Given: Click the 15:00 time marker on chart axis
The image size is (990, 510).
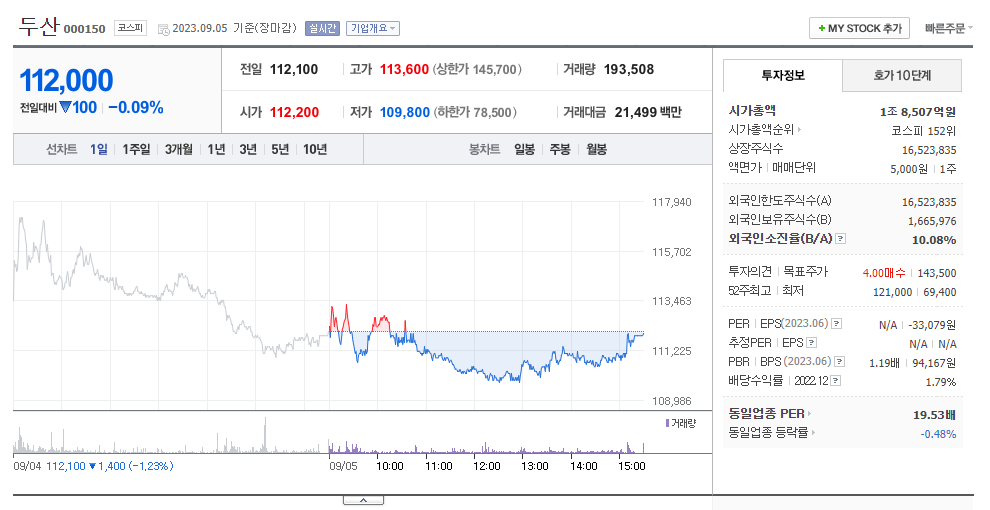Looking at the screenshot, I should pos(631,466).
